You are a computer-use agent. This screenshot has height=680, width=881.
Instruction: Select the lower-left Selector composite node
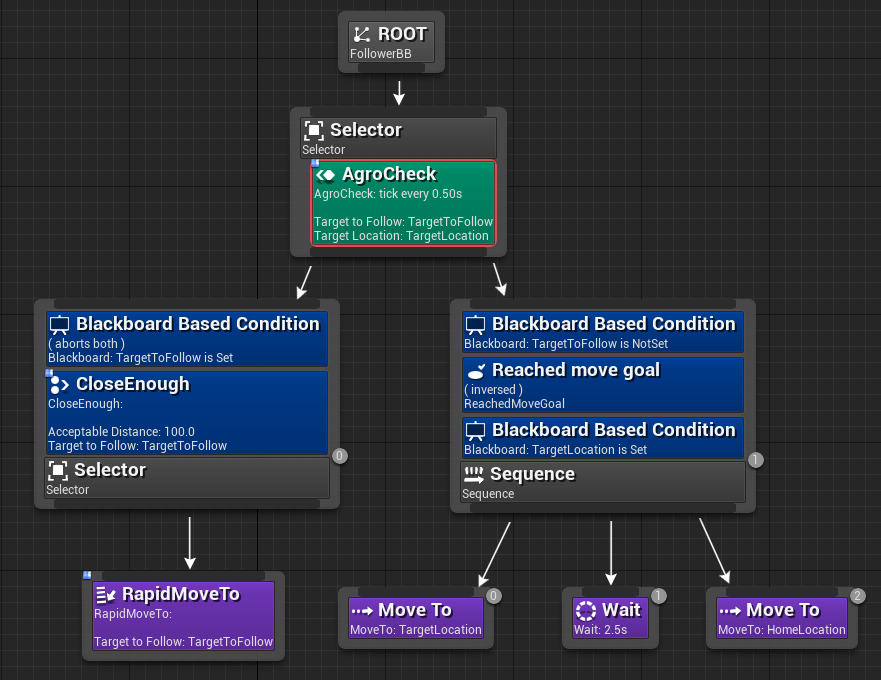pos(187,478)
